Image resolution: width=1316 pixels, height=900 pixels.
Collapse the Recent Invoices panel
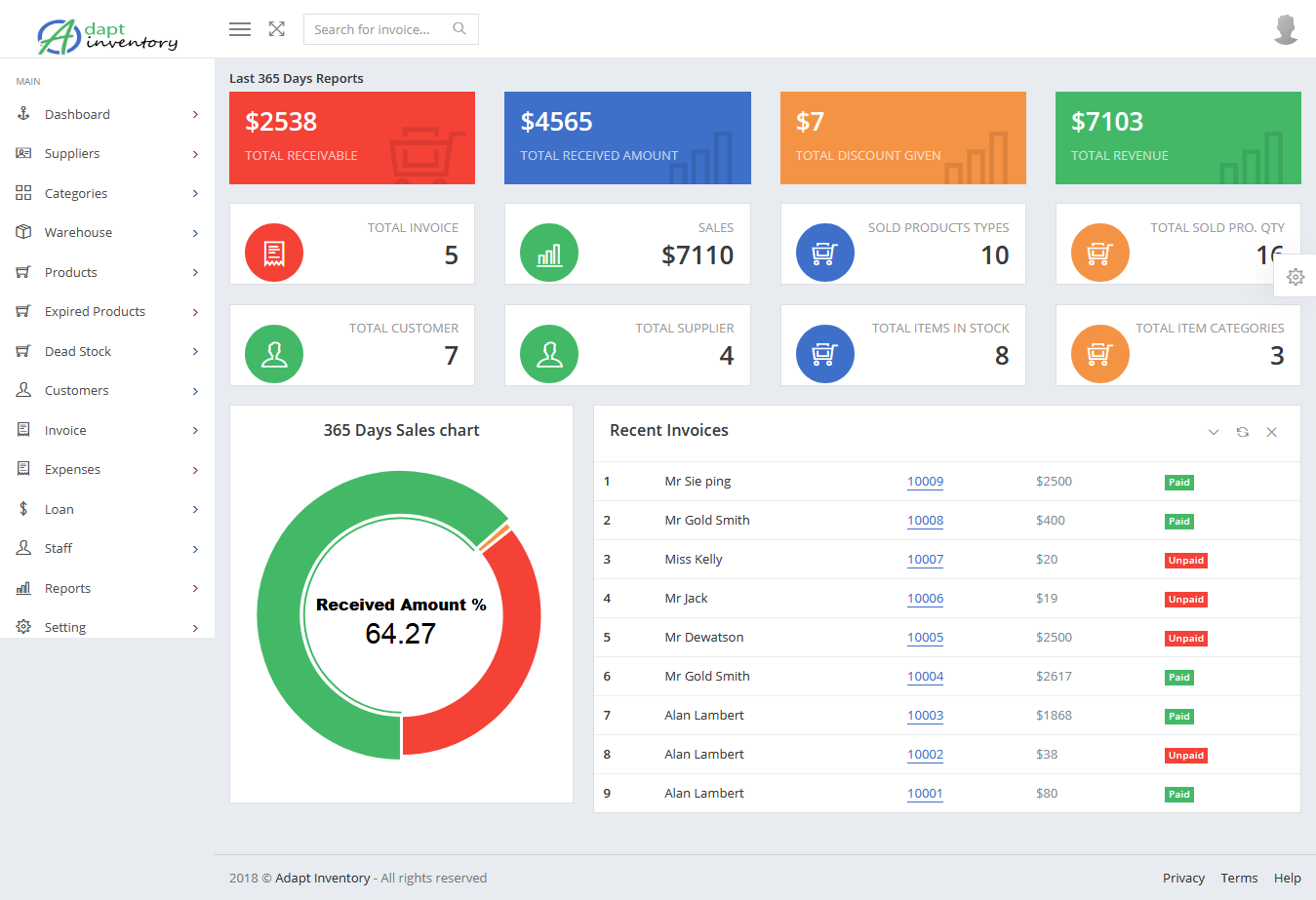(1213, 432)
